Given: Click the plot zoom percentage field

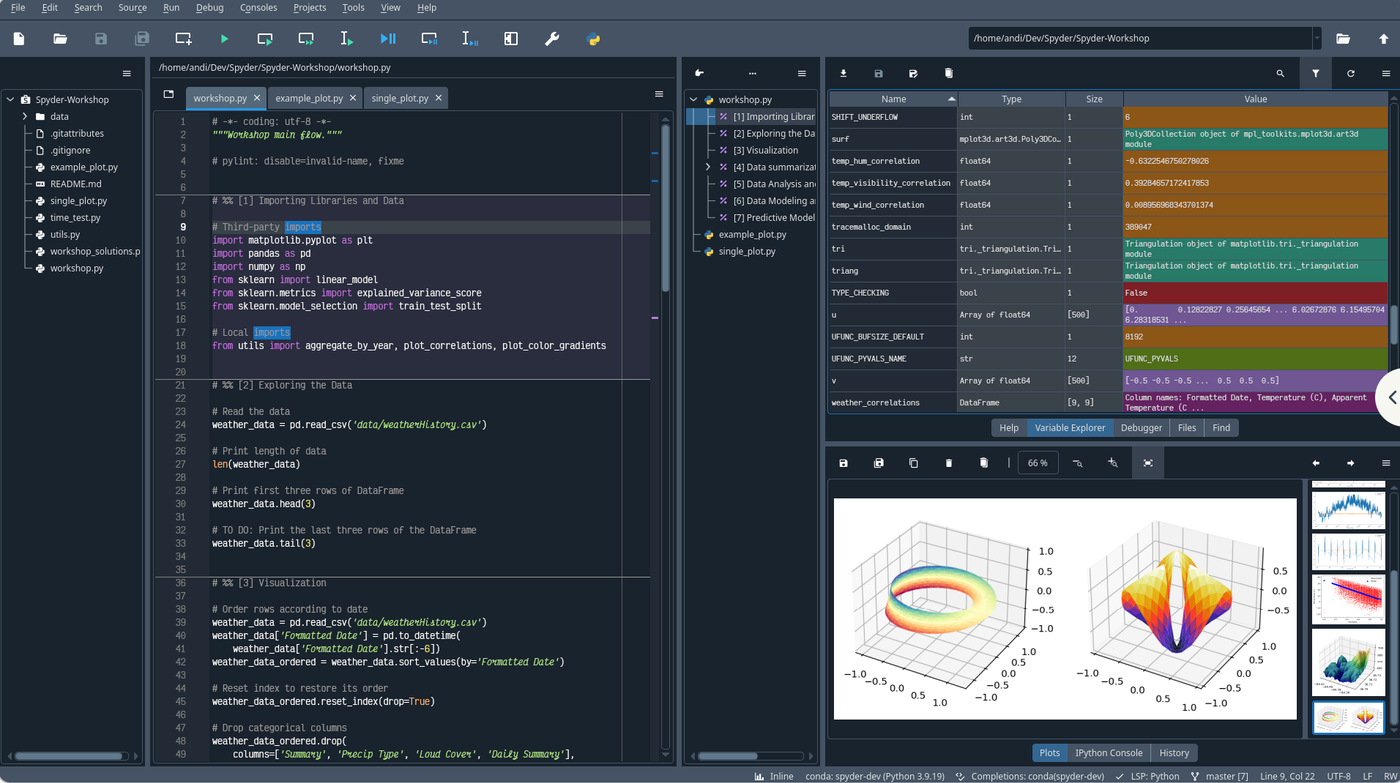Looking at the screenshot, I should tap(1038, 463).
